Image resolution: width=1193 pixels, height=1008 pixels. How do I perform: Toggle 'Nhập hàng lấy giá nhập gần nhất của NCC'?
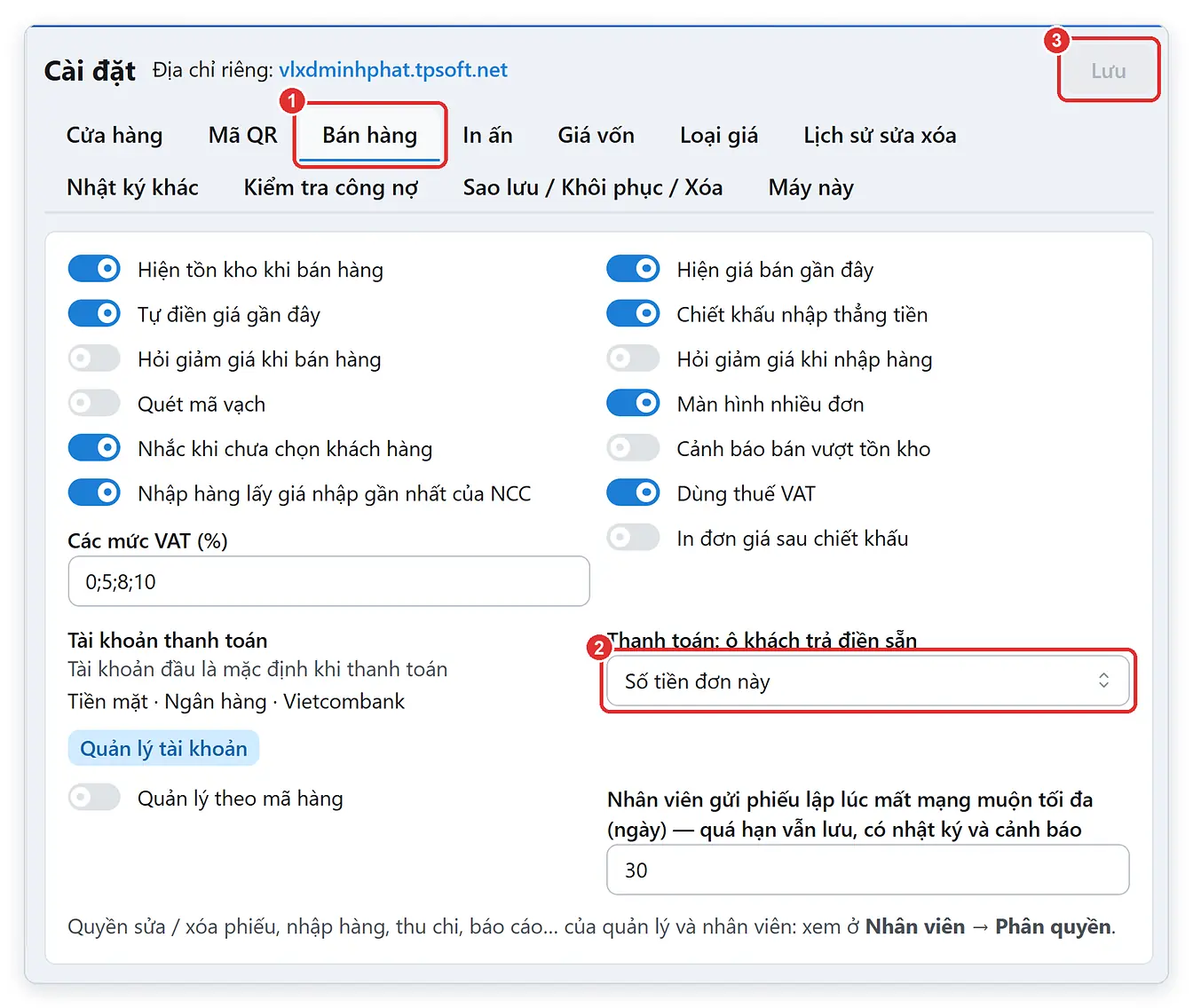(x=94, y=492)
